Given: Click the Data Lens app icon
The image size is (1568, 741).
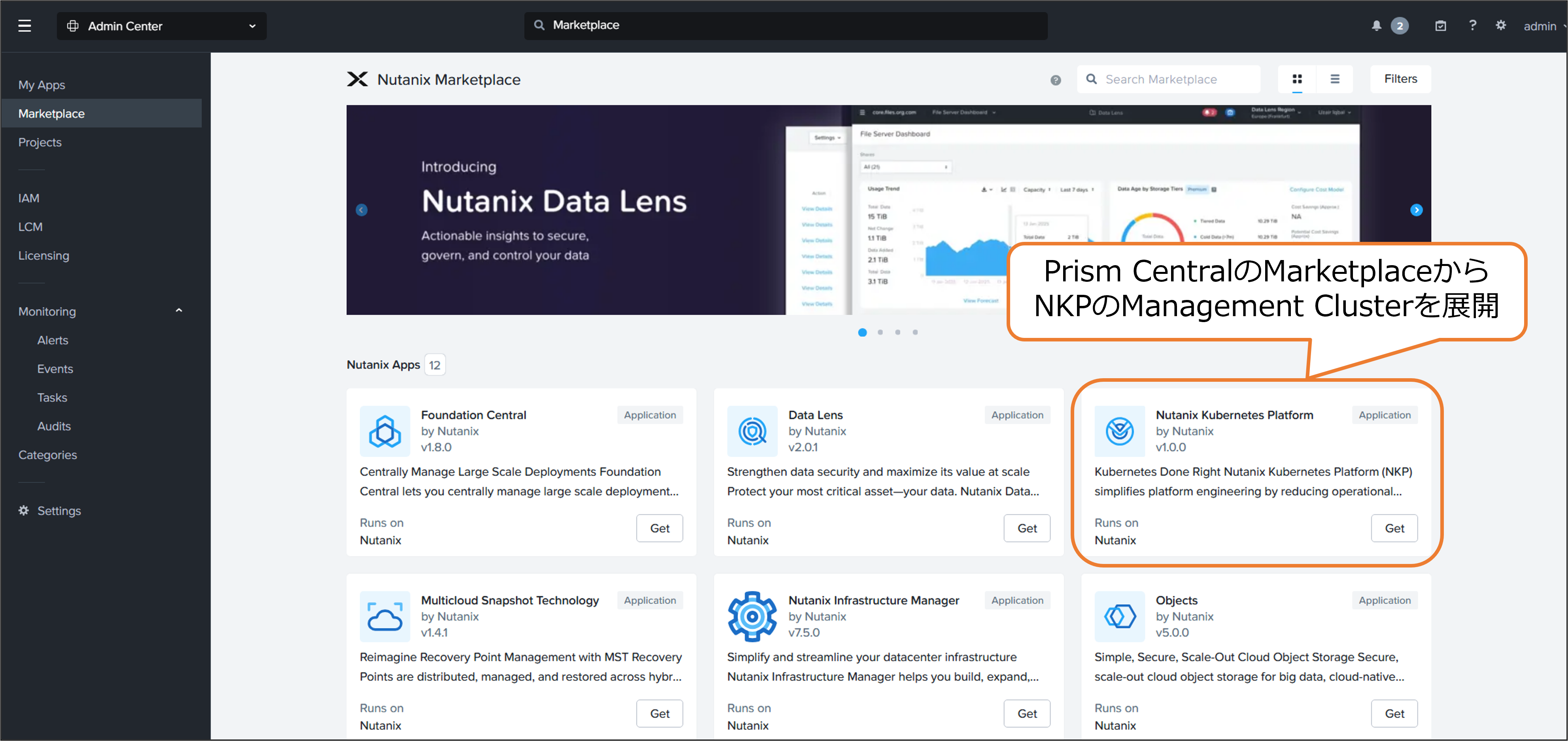Looking at the screenshot, I should click(752, 431).
